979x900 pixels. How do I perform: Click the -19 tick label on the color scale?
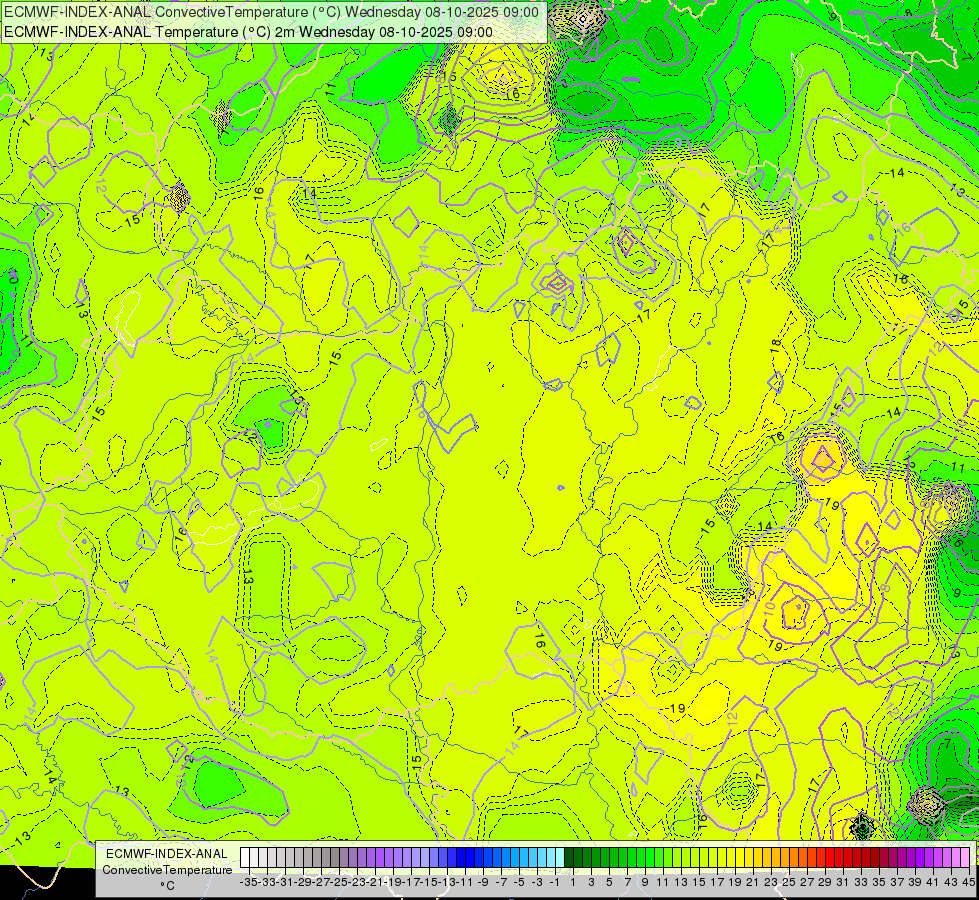(393, 883)
